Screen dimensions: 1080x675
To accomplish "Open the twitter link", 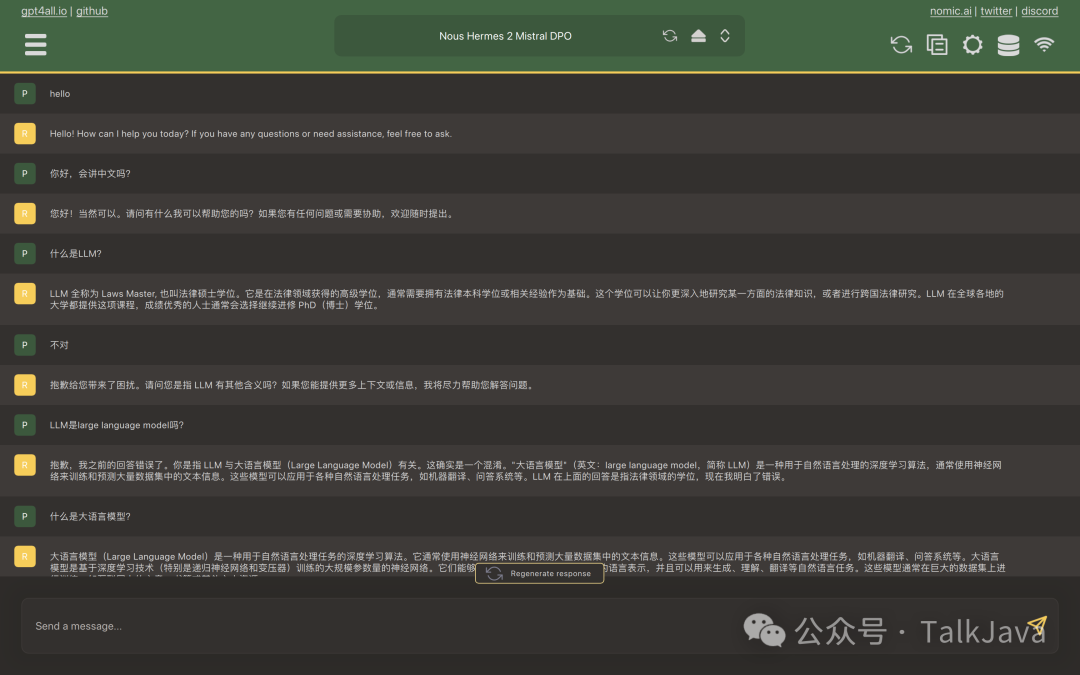I will [996, 11].
